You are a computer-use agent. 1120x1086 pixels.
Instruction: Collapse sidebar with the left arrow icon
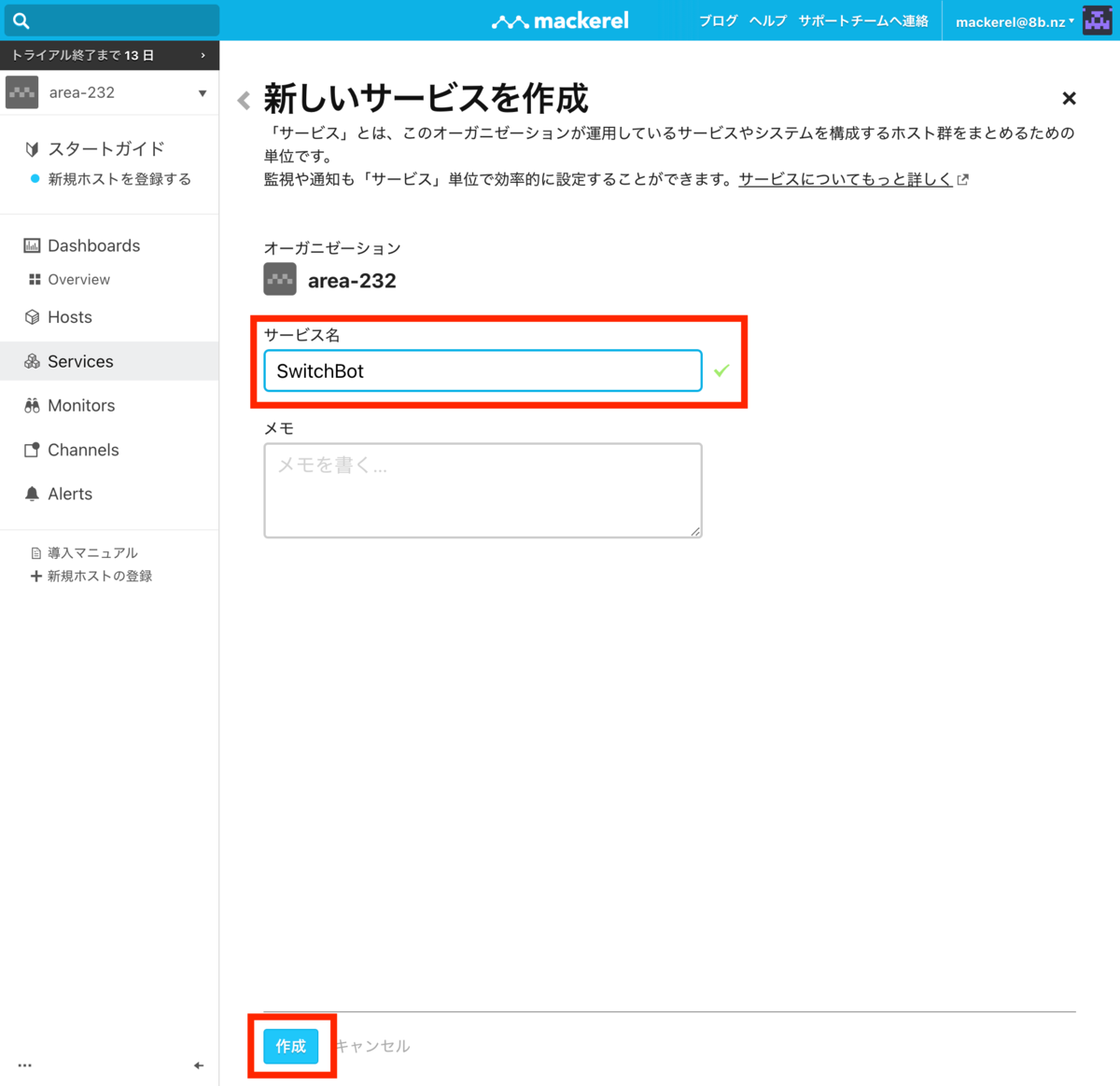199,1065
